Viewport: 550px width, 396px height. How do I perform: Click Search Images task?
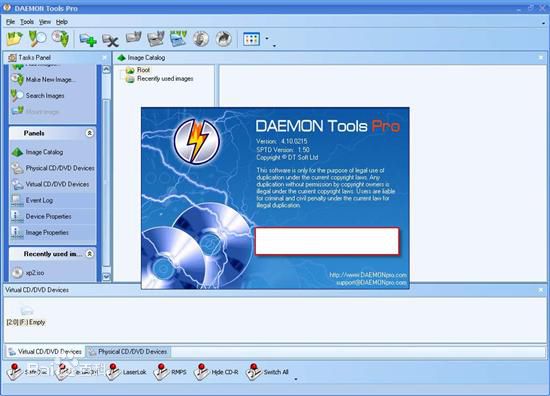point(38,95)
